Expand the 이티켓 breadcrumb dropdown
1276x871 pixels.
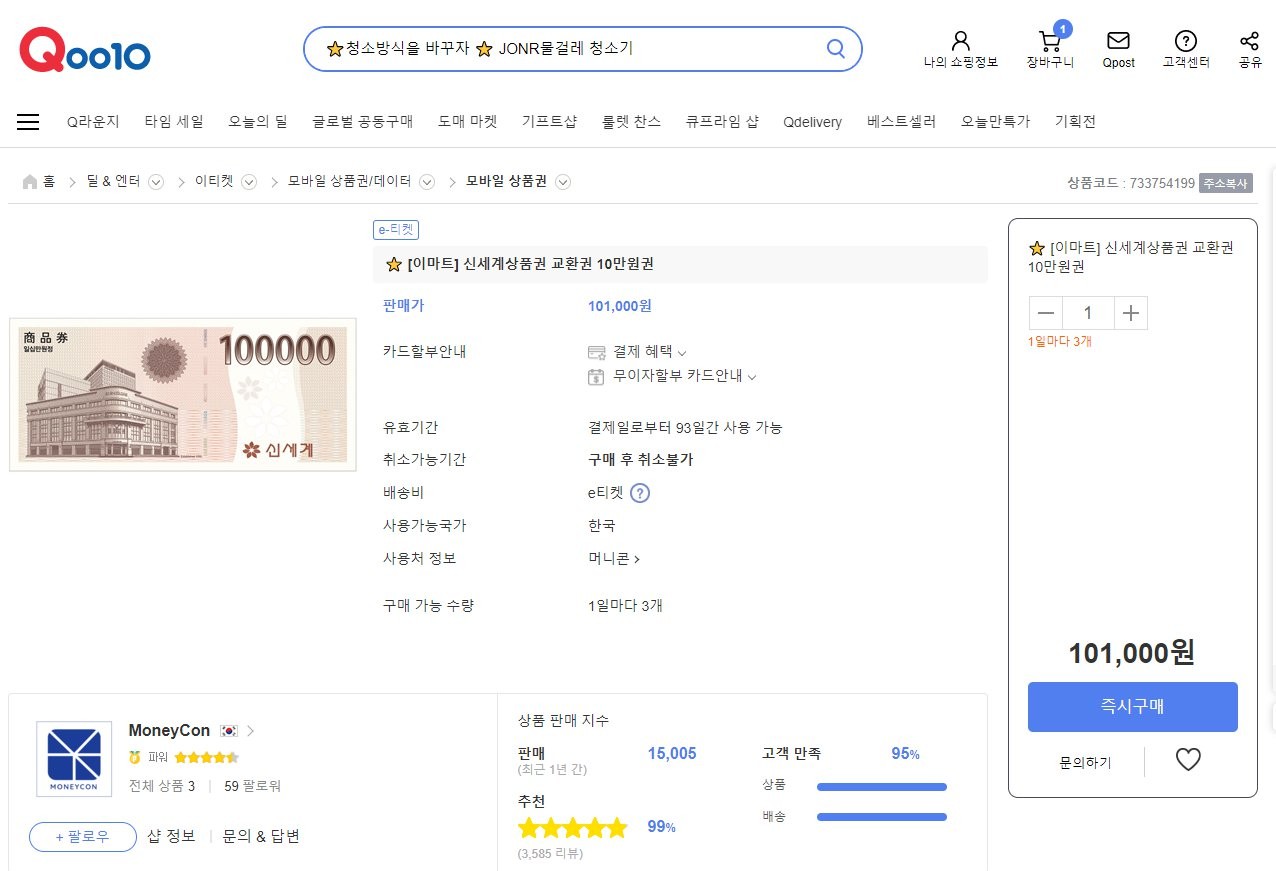pyautogui.click(x=249, y=182)
